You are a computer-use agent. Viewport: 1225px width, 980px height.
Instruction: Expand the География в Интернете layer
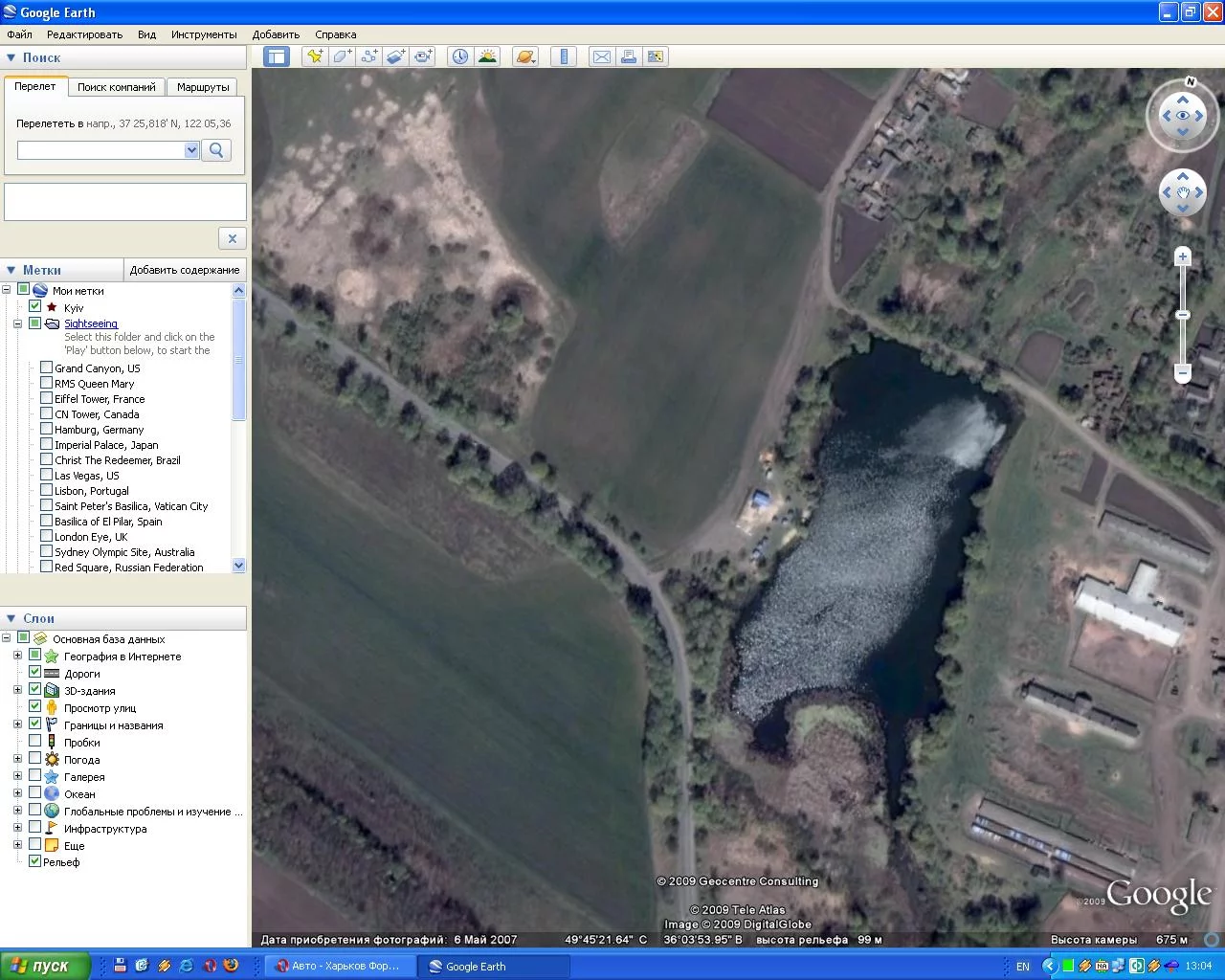click(17, 656)
